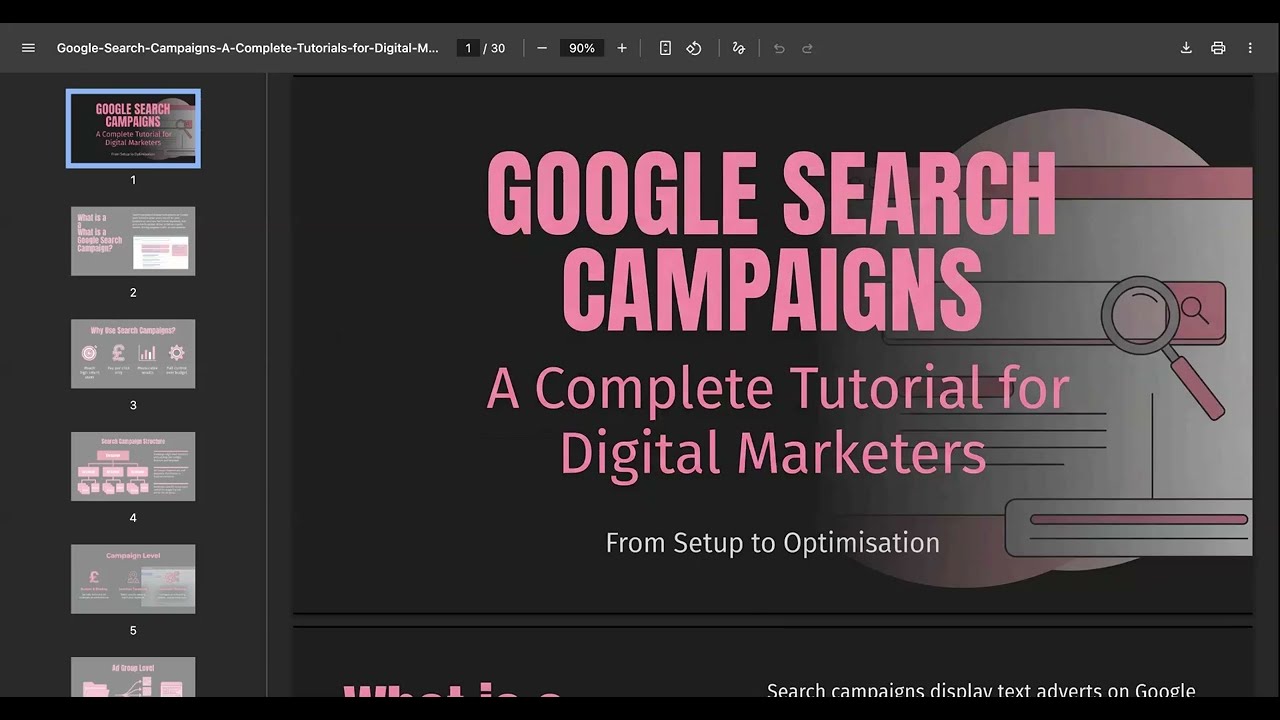This screenshot has width=1280, height=720.
Task: Click the thumbnail label number 3
Action: pyautogui.click(x=133, y=405)
